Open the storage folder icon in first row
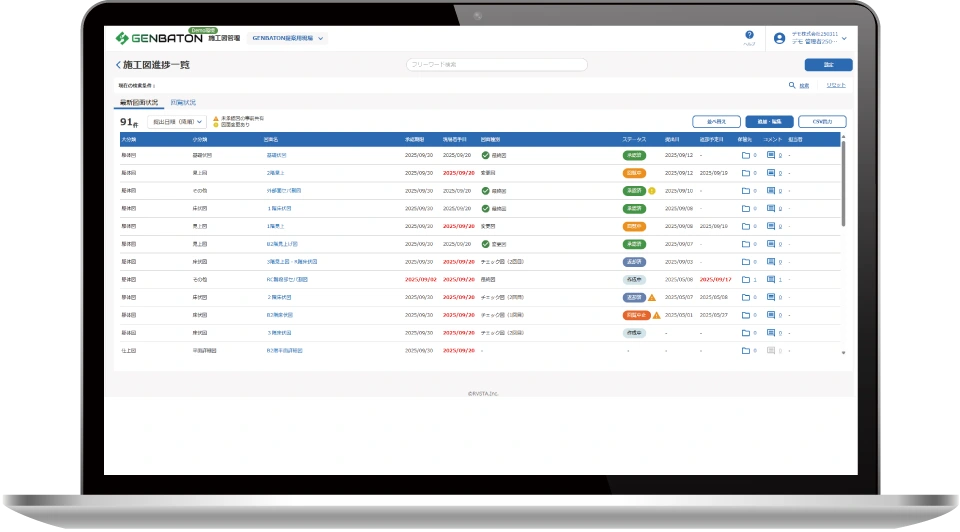 click(x=745, y=155)
